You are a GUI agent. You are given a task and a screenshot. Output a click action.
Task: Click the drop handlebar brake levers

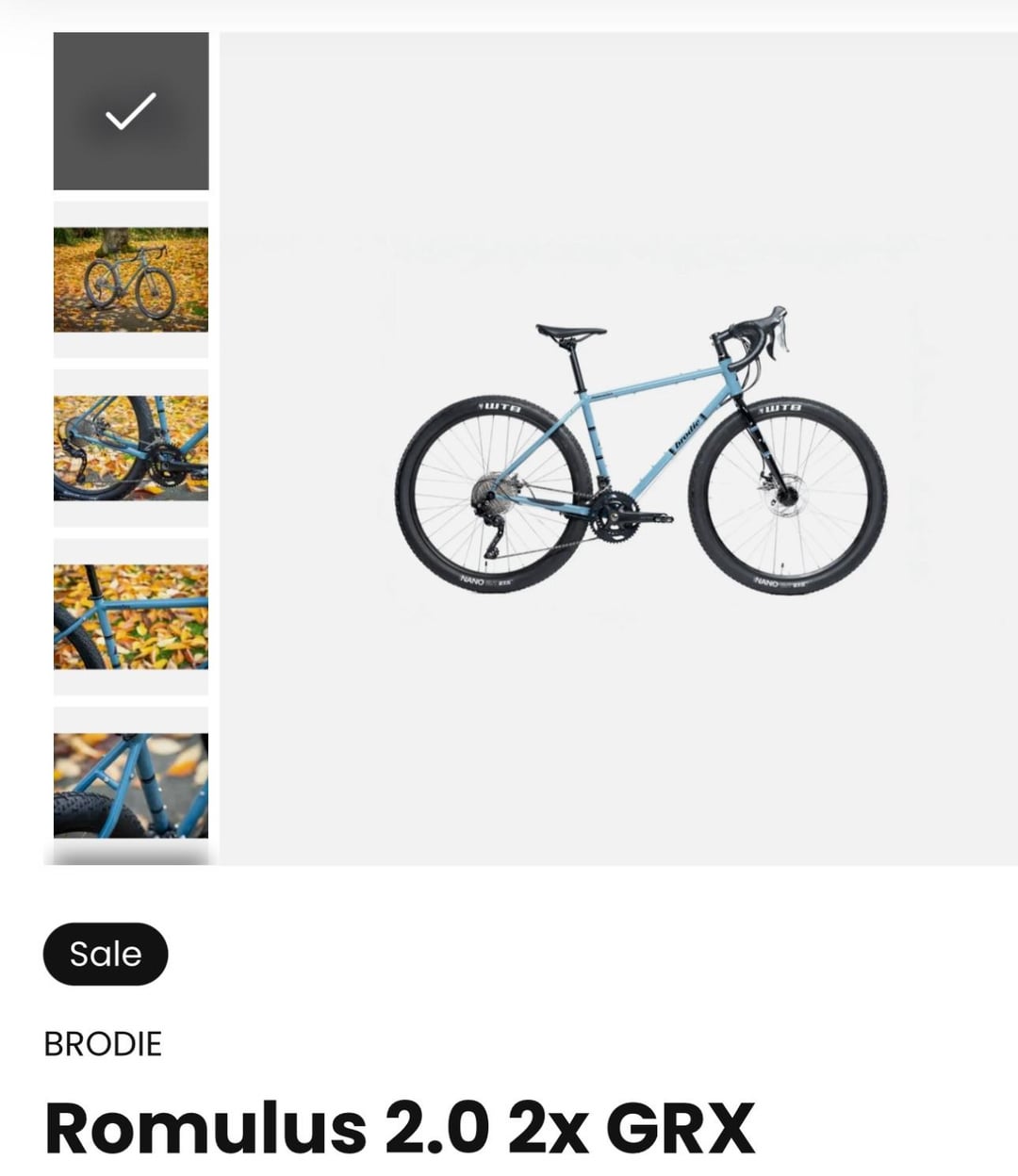(775, 332)
